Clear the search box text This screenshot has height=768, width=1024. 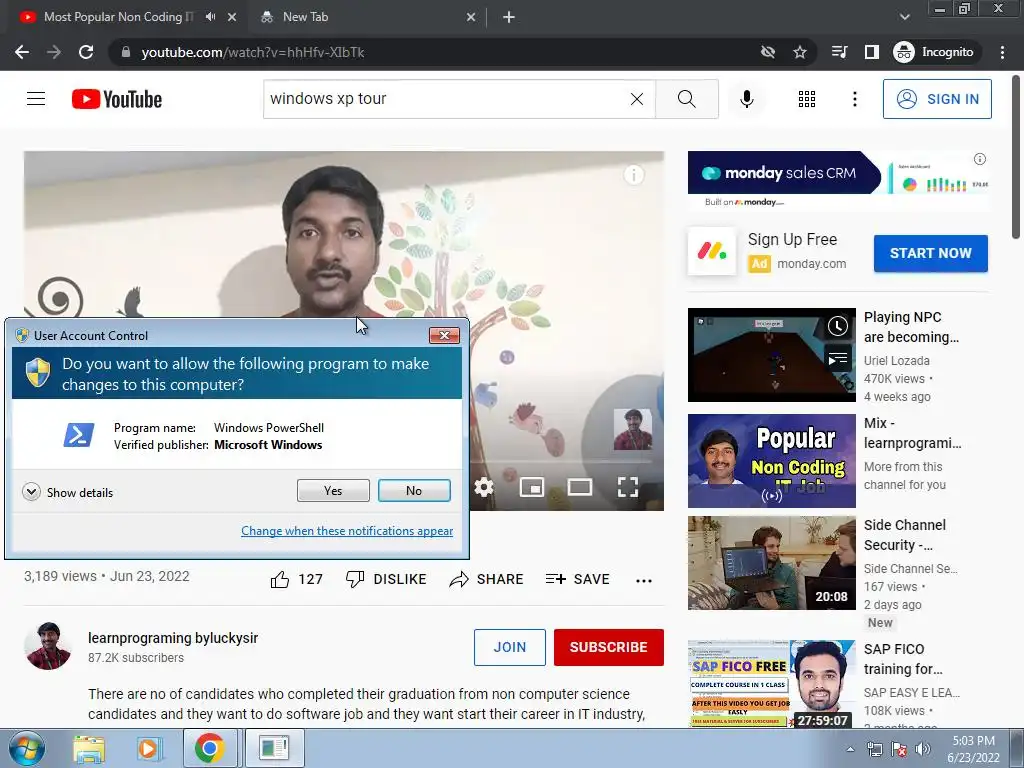[637, 99]
